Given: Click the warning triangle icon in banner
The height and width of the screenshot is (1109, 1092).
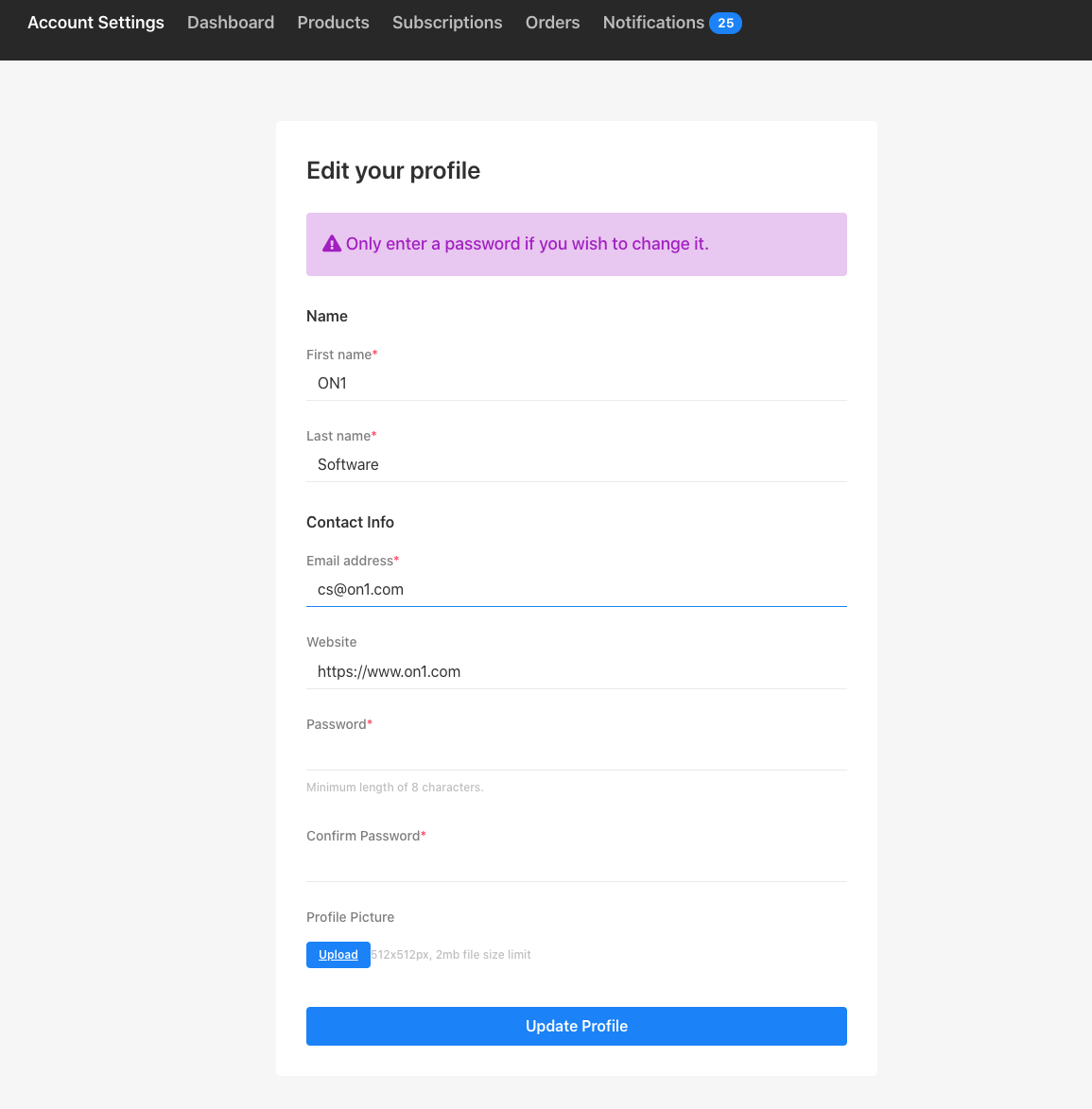Looking at the screenshot, I should point(331,244).
